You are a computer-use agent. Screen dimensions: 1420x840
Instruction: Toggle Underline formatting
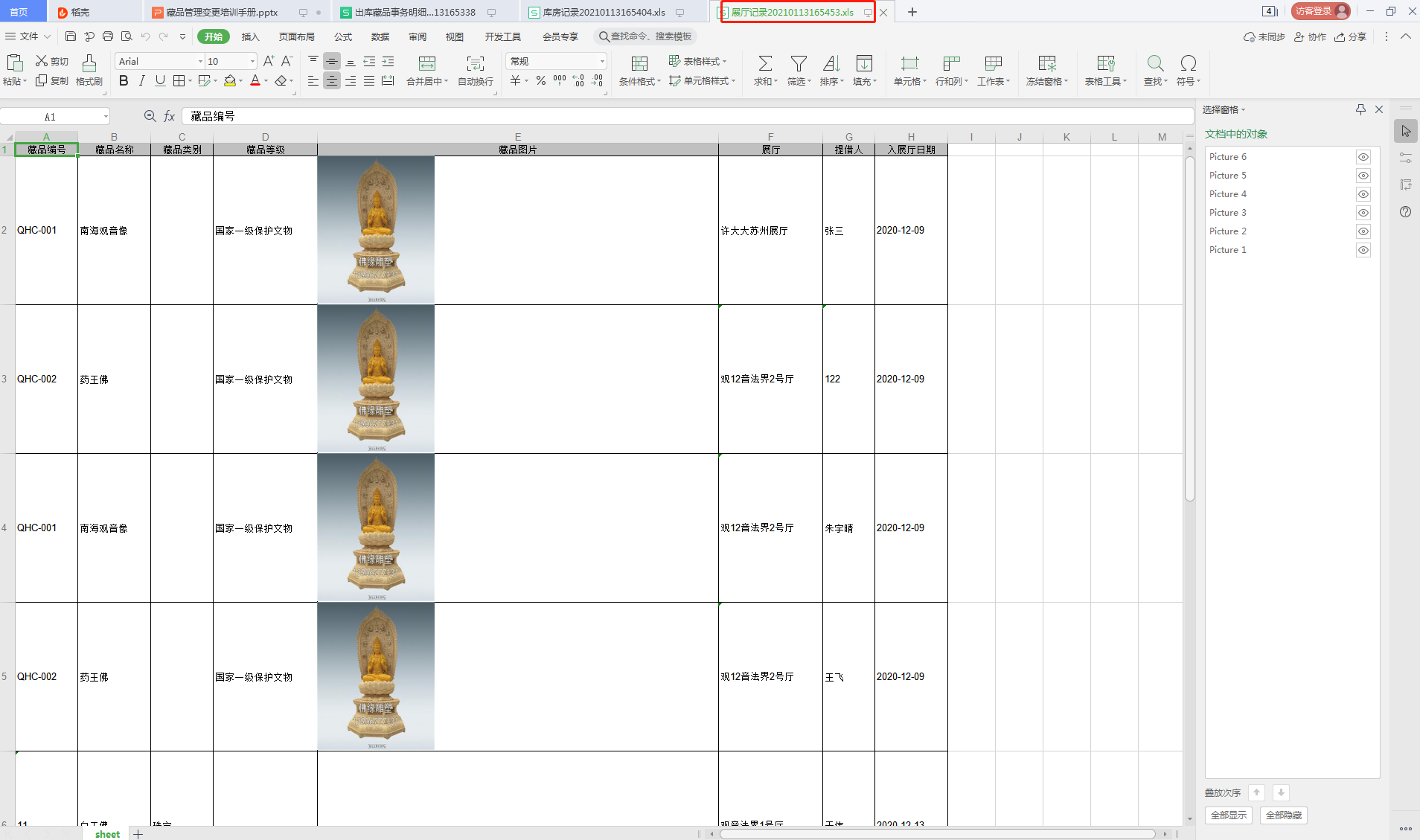(x=160, y=80)
